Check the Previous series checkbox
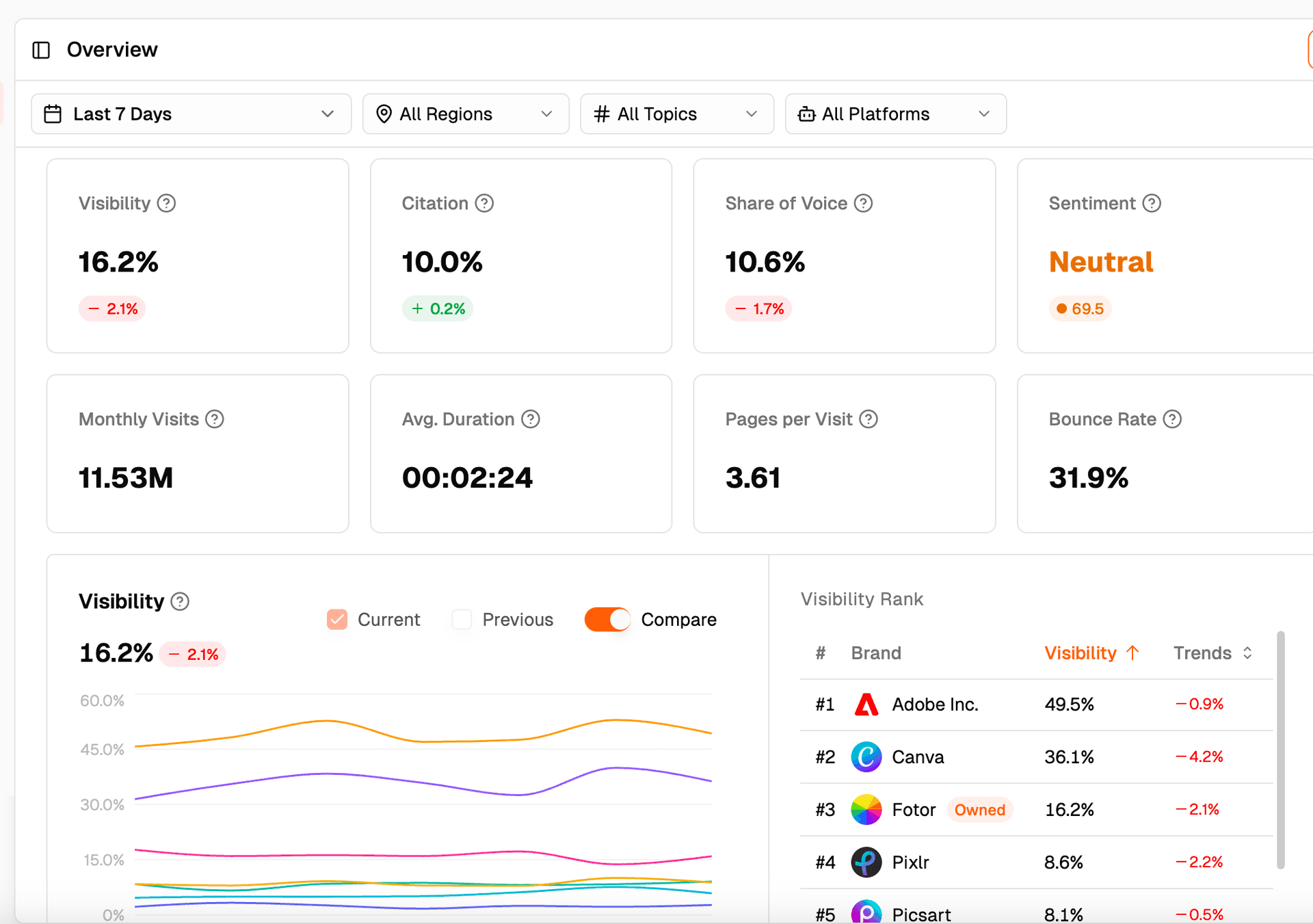This screenshot has width=1313, height=924. click(462, 620)
